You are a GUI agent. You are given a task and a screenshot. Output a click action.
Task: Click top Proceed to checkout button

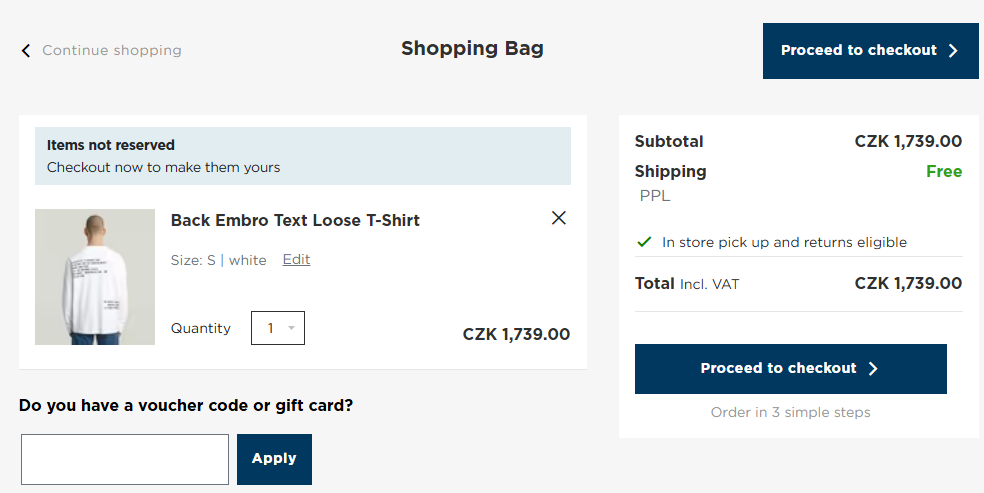(870, 51)
